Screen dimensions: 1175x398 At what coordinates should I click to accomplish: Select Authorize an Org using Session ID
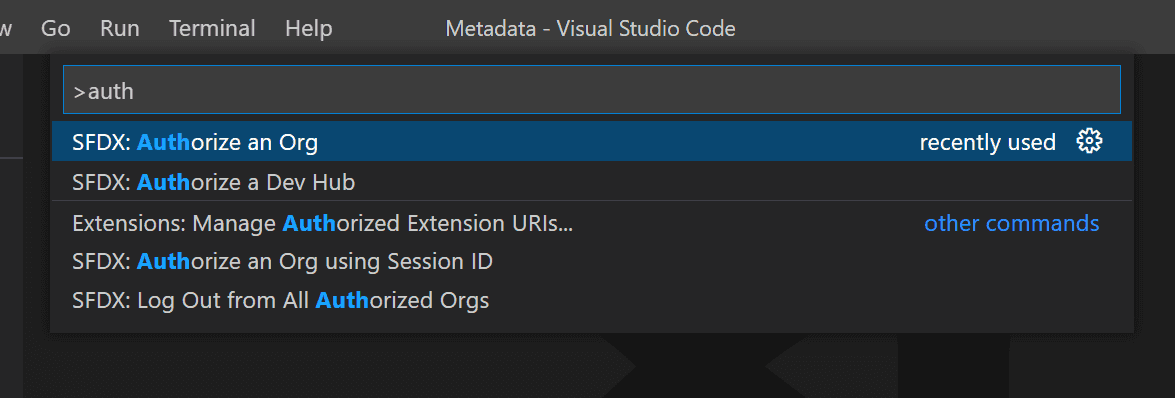592,262
